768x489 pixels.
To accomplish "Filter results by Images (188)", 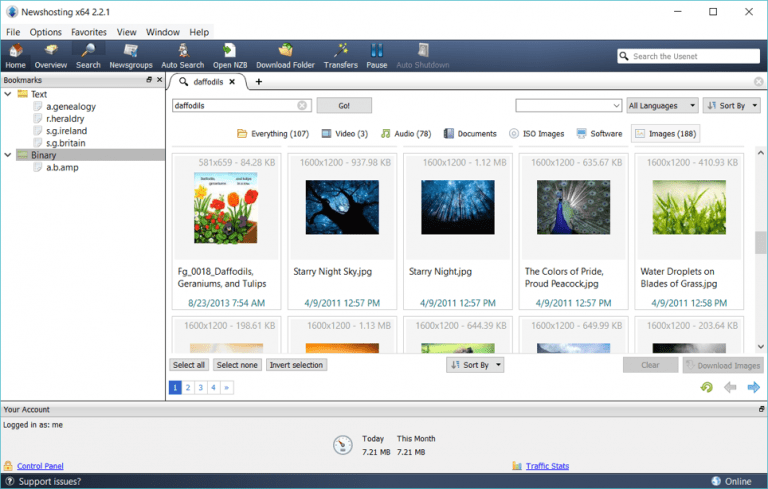I will pyautogui.click(x=666, y=133).
